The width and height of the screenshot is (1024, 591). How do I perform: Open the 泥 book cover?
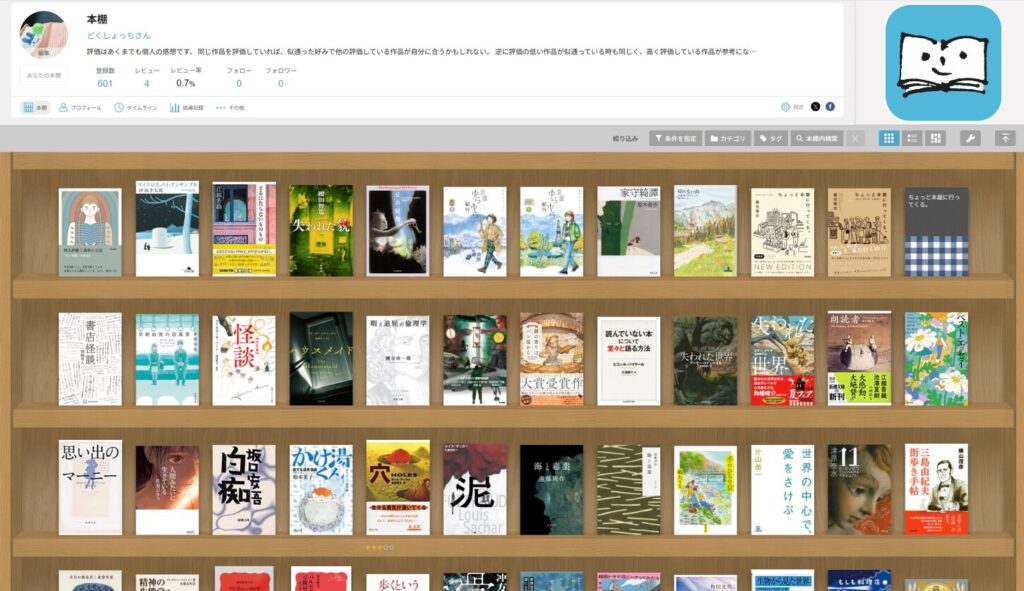[475, 489]
